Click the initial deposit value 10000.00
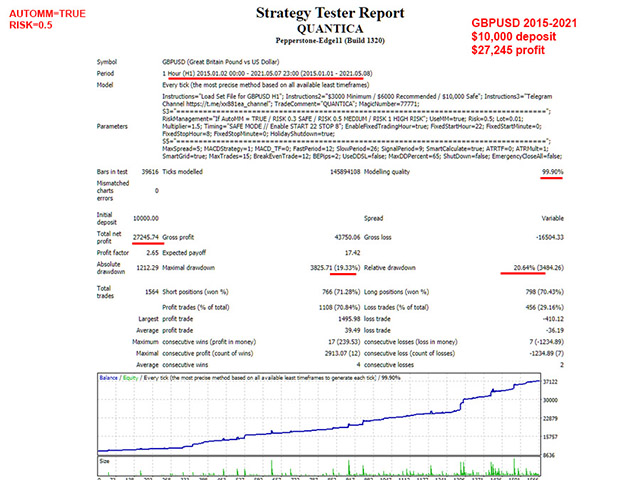This screenshot has width=640, height=480. tap(146, 218)
